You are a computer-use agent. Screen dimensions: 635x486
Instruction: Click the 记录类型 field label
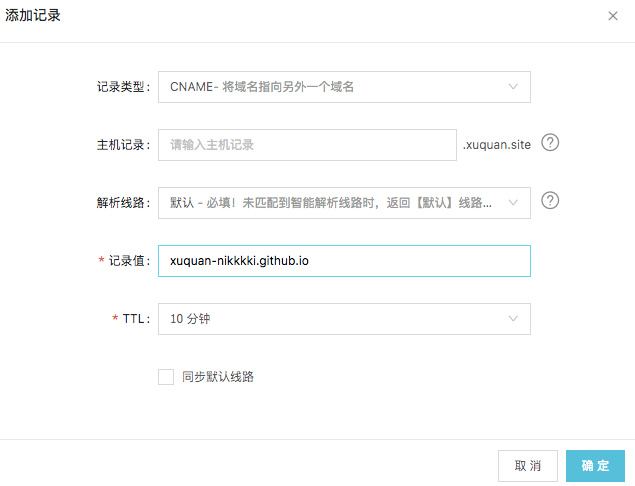click(x=116, y=87)
